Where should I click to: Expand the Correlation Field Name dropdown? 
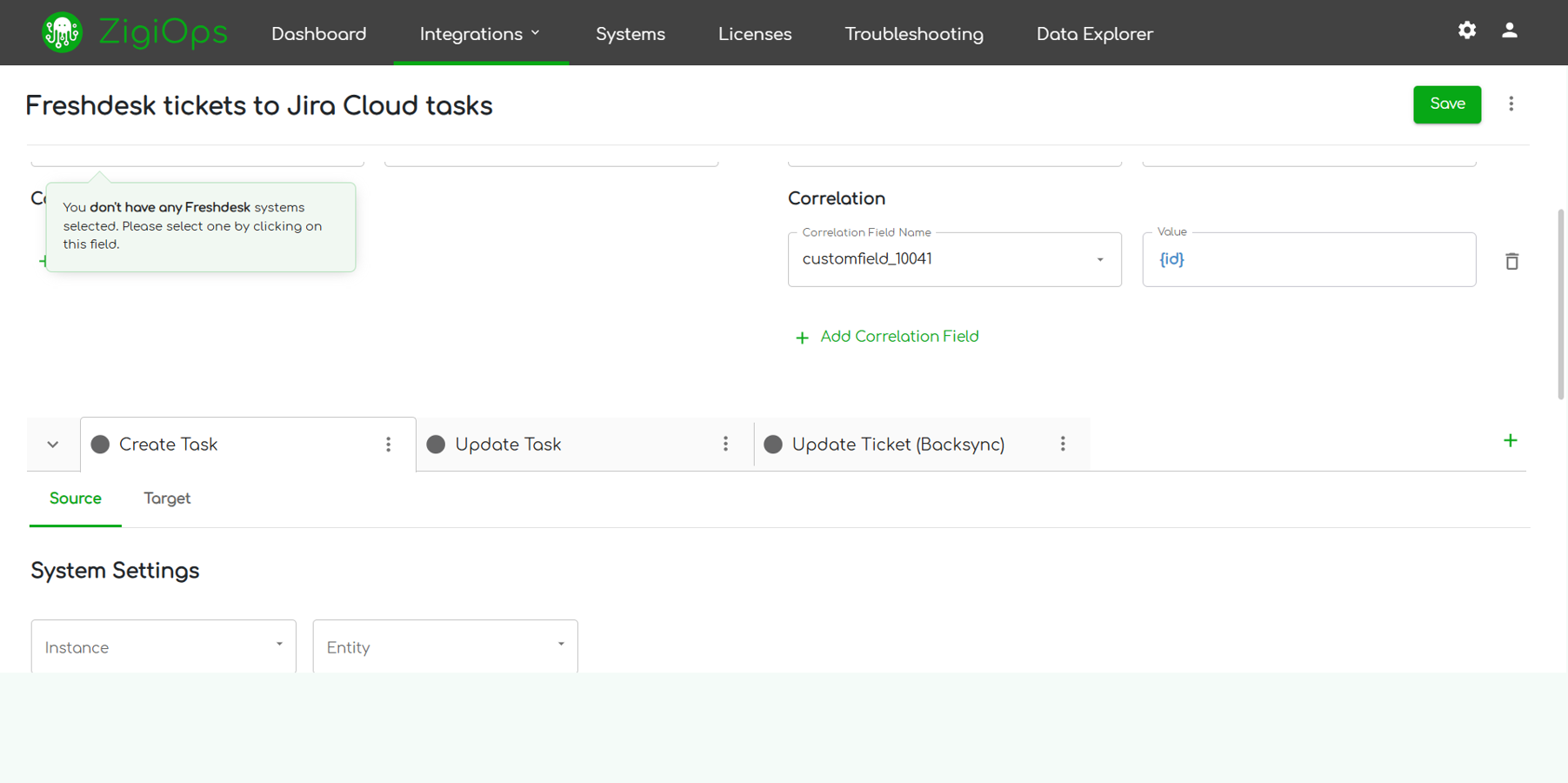coord(1099,259)
